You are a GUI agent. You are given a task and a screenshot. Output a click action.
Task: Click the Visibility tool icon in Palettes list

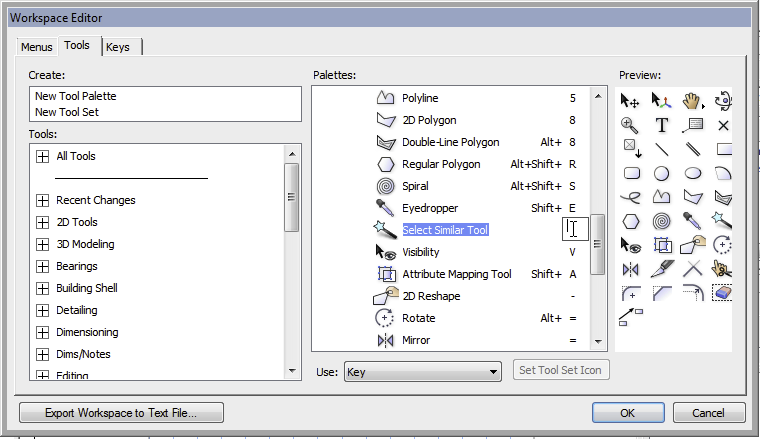click(x=386, y=252)
